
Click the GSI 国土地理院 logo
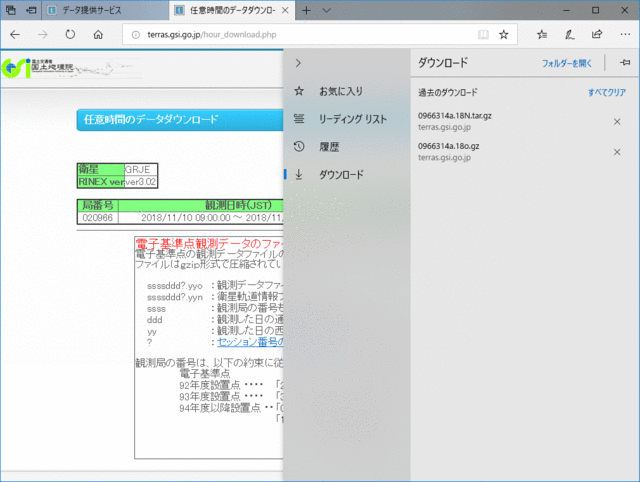tap(38, 68)
